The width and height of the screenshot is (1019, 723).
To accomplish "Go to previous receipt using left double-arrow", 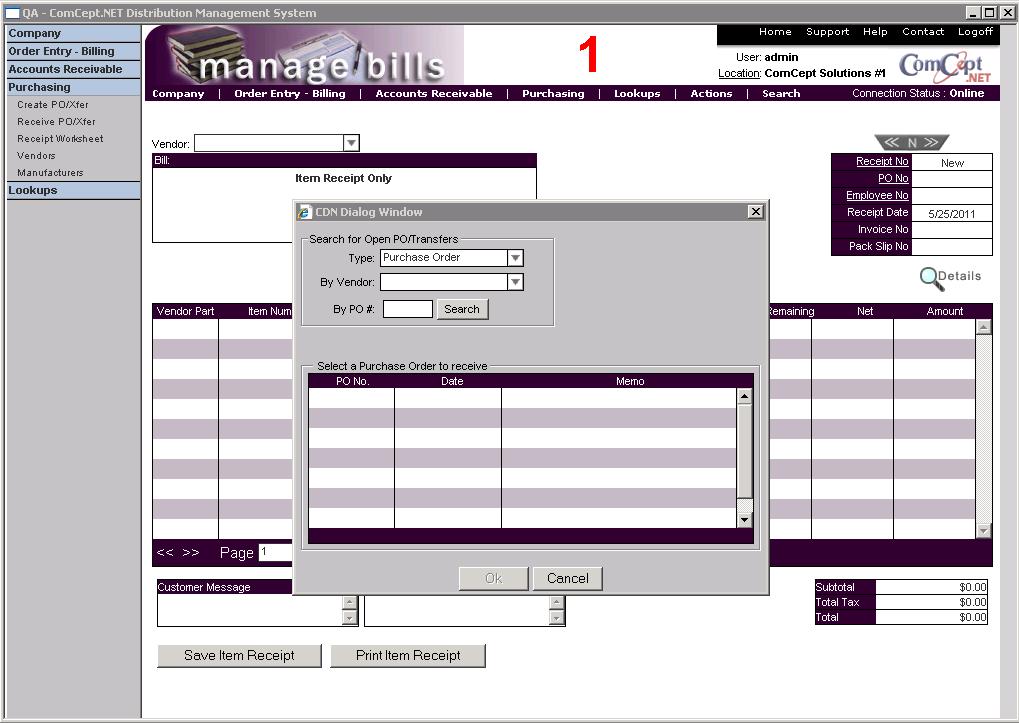I will pyautogui.click(x=890, y=143).
